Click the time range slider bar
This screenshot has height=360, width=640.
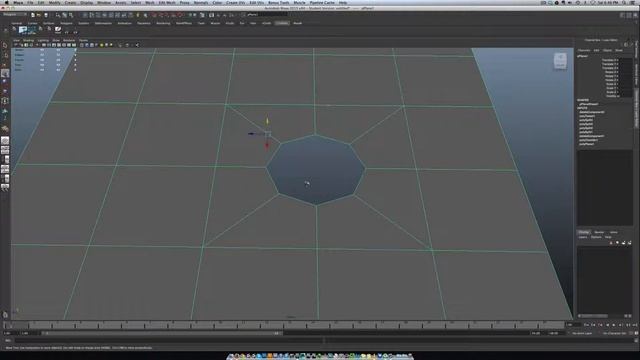coord(161,333)
